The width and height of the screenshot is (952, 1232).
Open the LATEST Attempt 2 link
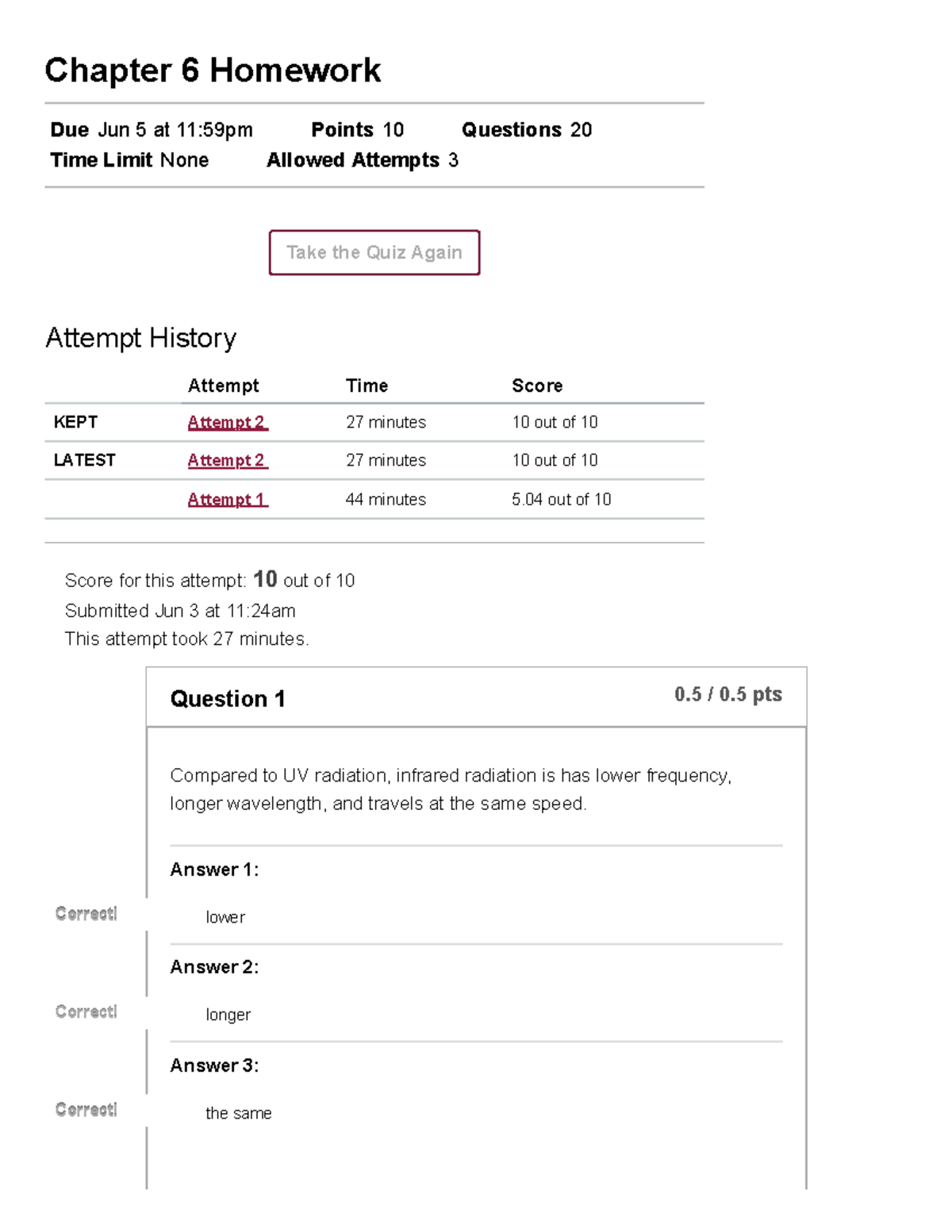(227, 460)
